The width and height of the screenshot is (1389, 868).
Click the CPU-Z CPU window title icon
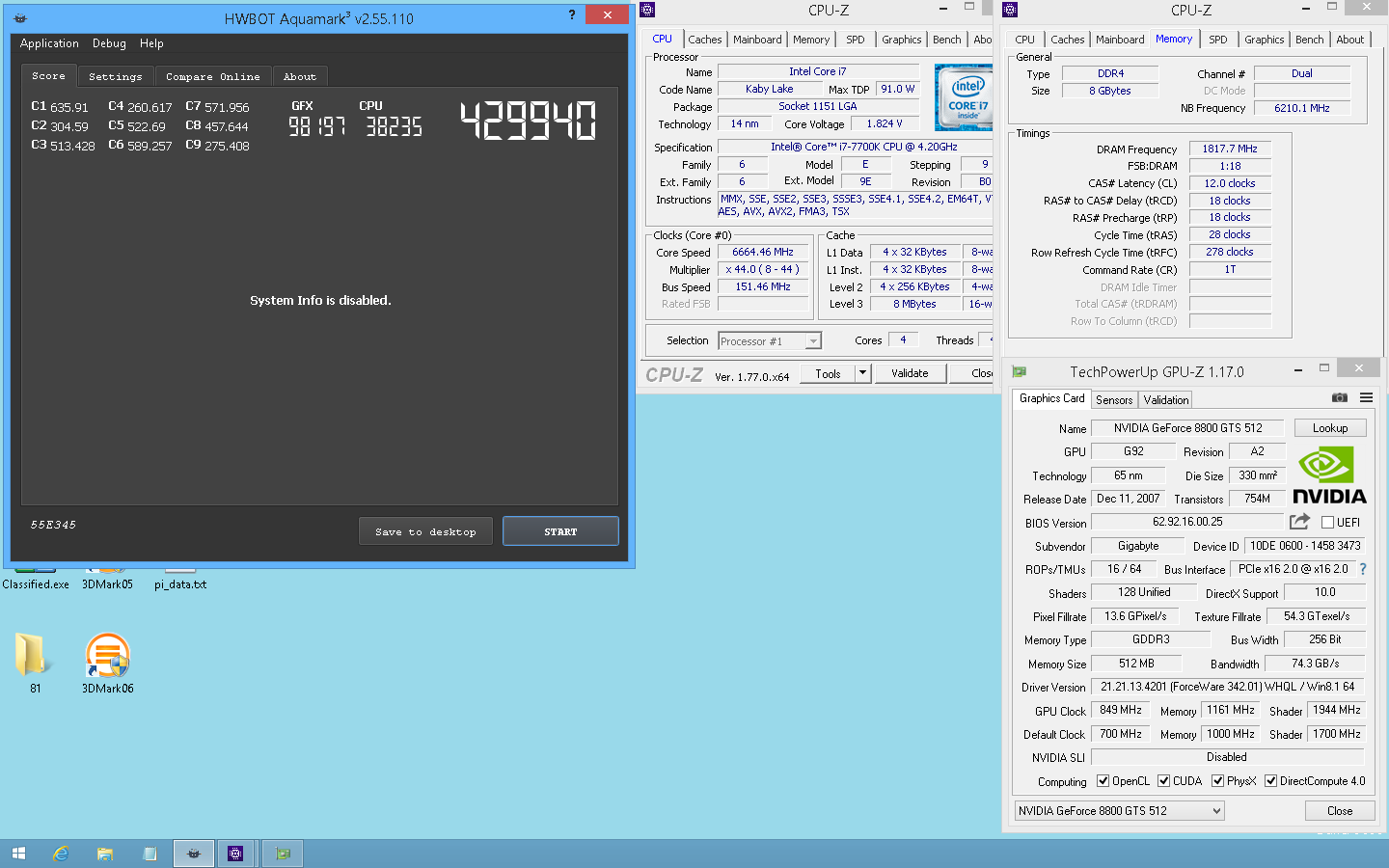point(647,10)
